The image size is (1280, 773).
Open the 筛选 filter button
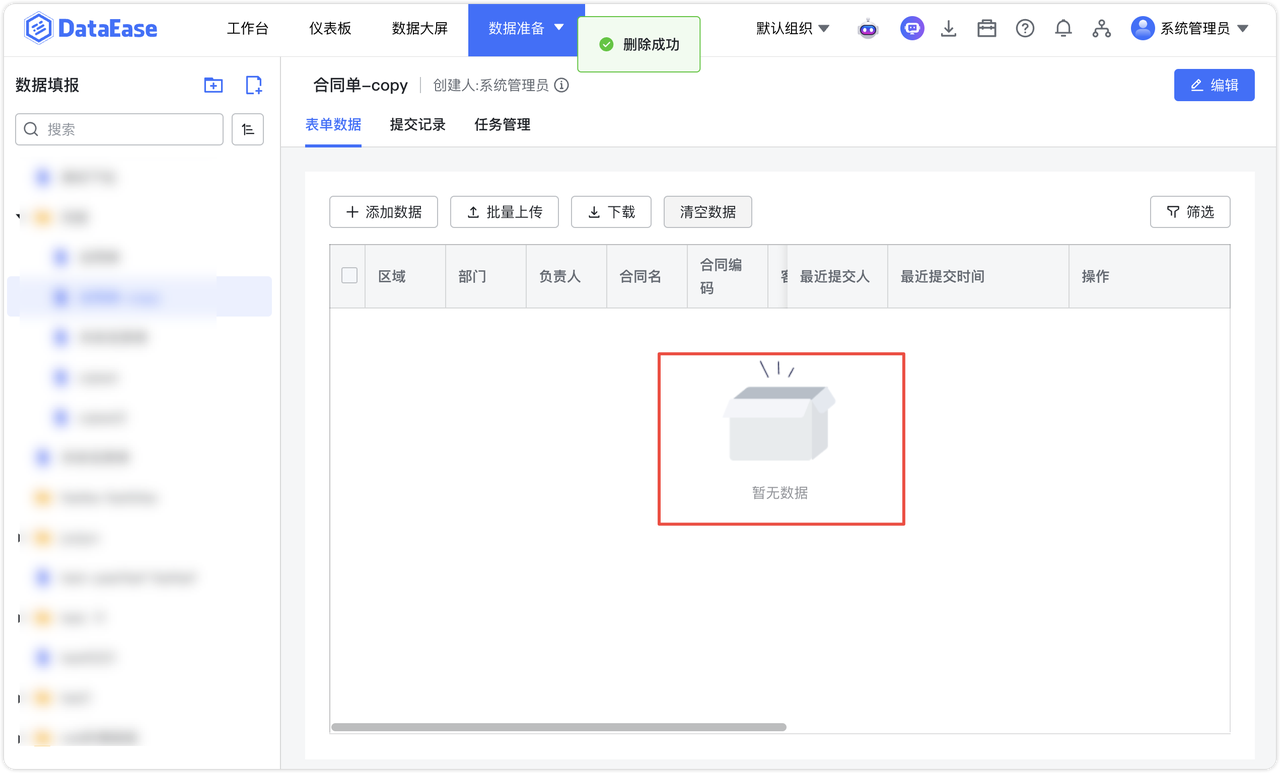point(1190,212)
